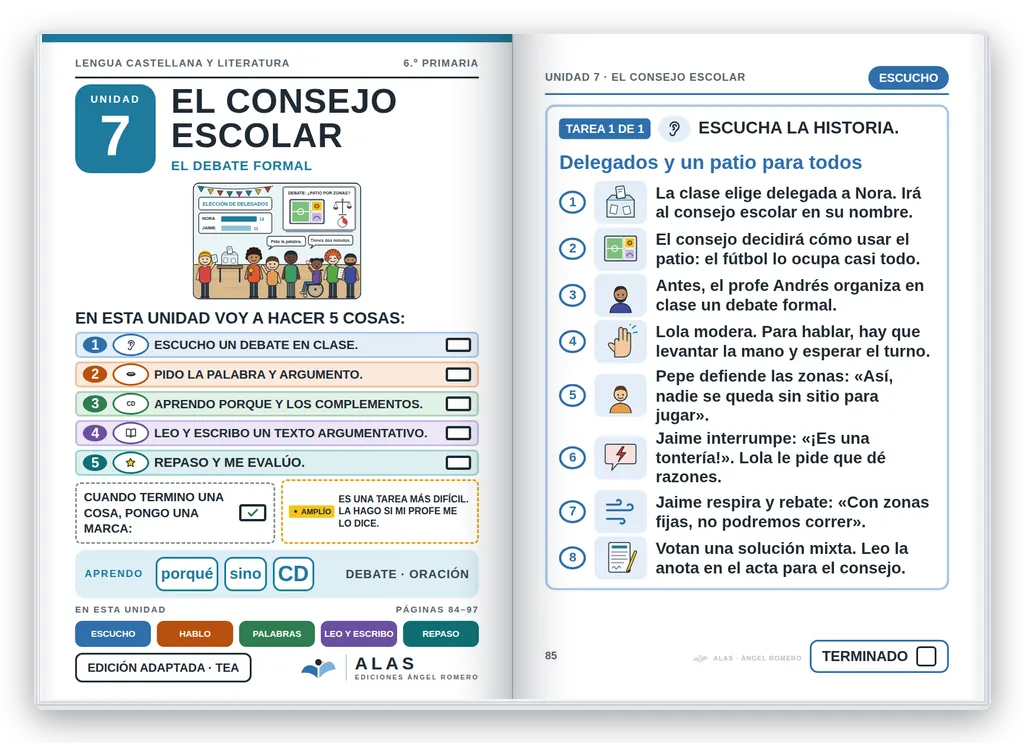Click the CD keyword chip
1024x743 pixels.
(293, 574)
